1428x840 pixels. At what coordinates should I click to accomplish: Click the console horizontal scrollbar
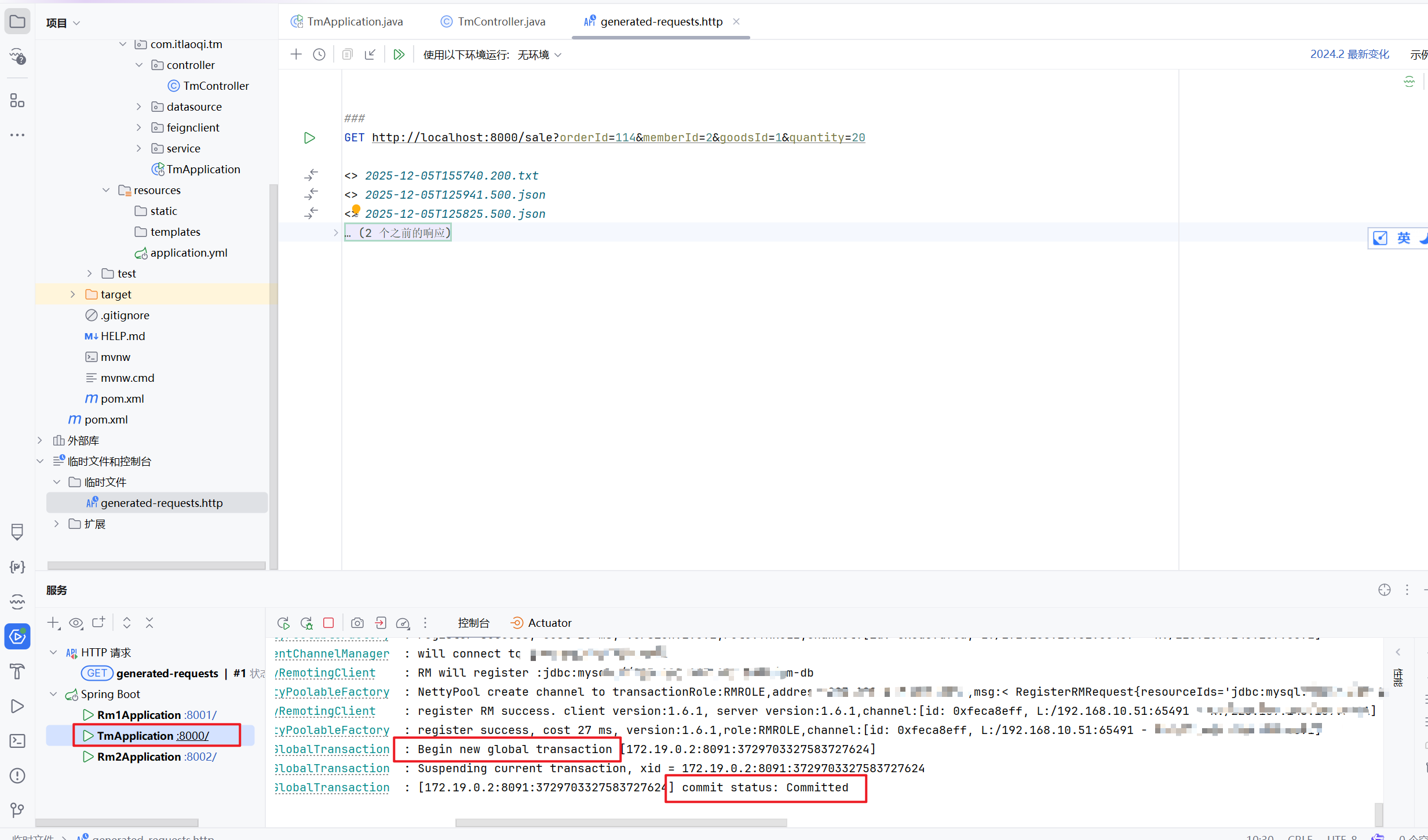point(621,823)
